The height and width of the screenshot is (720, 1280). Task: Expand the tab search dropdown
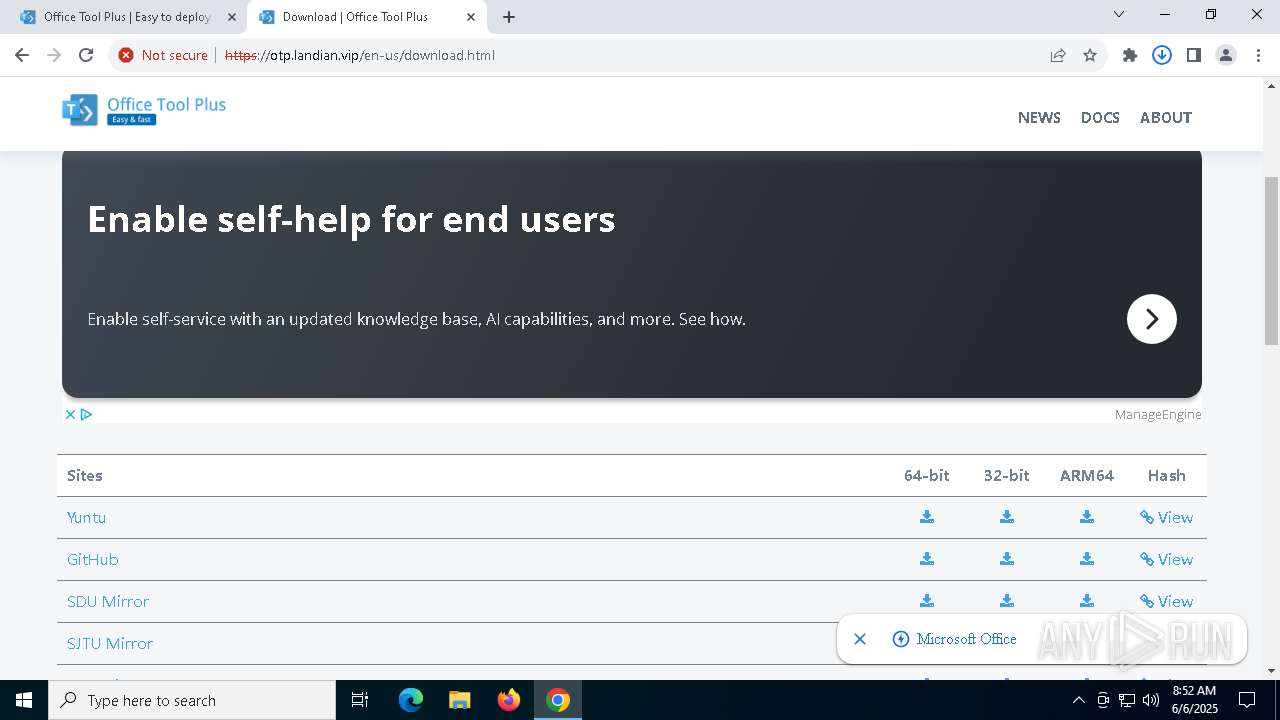(1119, 15)
